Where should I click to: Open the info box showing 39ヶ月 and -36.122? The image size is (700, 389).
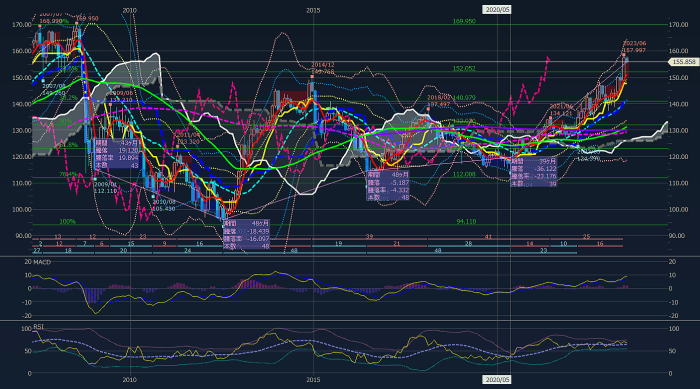tap(534, 172)
